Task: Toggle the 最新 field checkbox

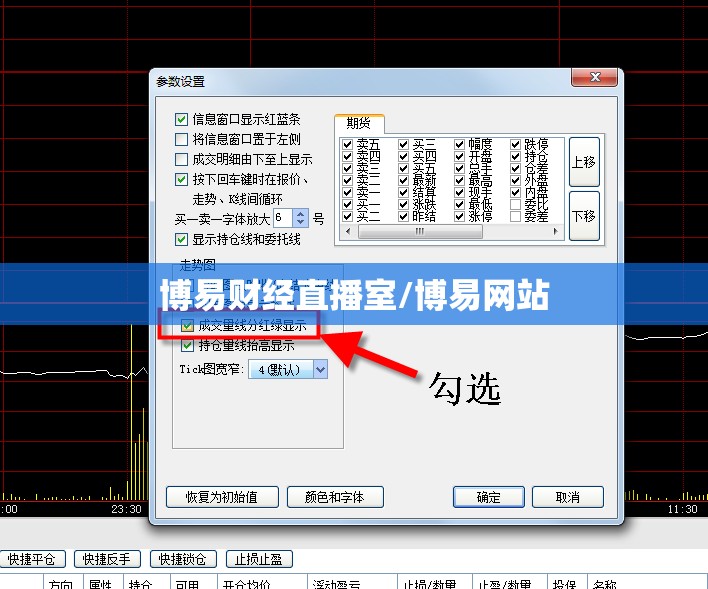Action: point(403,181)
